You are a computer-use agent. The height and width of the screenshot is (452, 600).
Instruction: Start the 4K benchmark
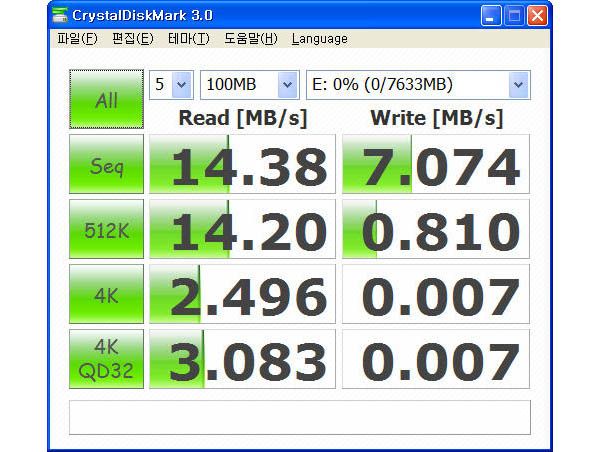coord(106,294)
